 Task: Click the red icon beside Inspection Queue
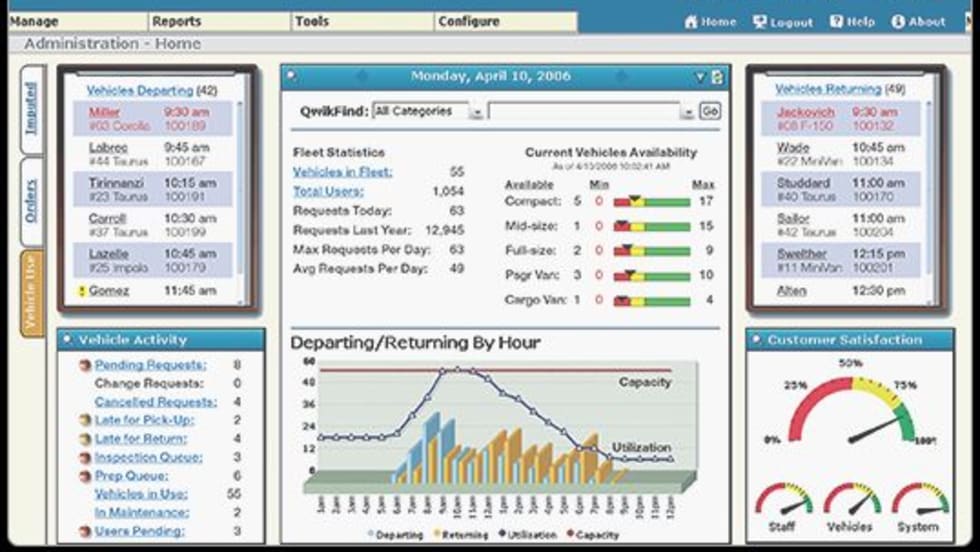click(85, 458)
